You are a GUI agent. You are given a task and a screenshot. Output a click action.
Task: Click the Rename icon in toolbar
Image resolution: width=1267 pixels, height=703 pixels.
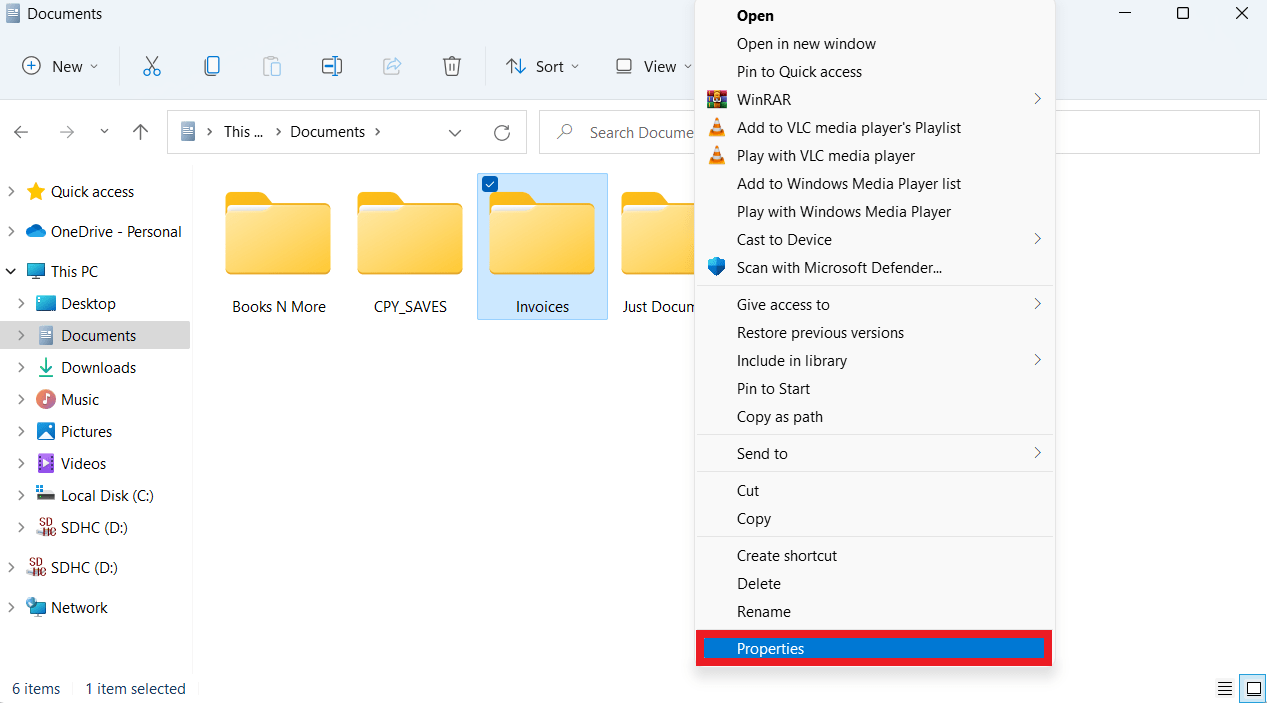pos(332,66)
